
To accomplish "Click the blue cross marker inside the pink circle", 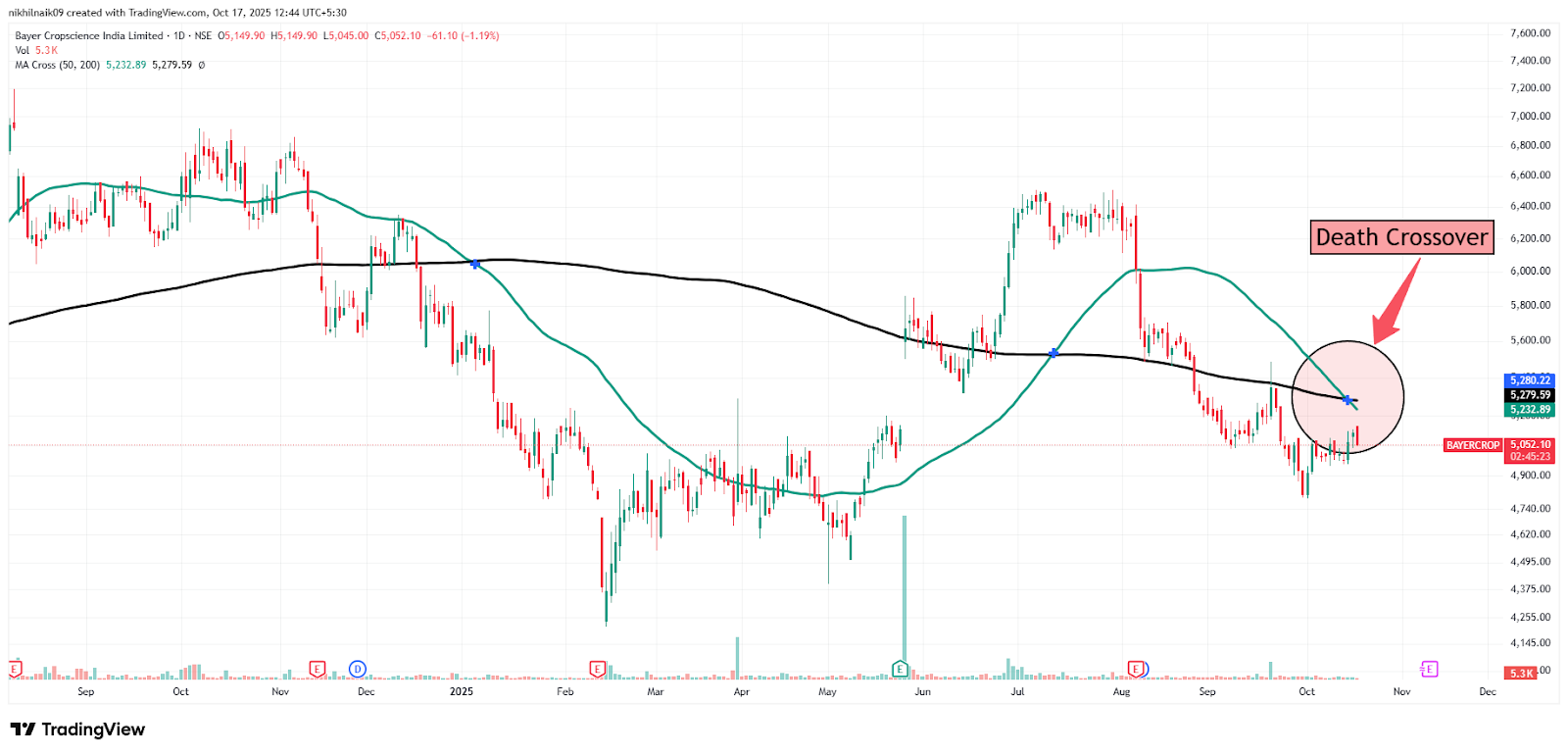I will (x=1347, y=400).
